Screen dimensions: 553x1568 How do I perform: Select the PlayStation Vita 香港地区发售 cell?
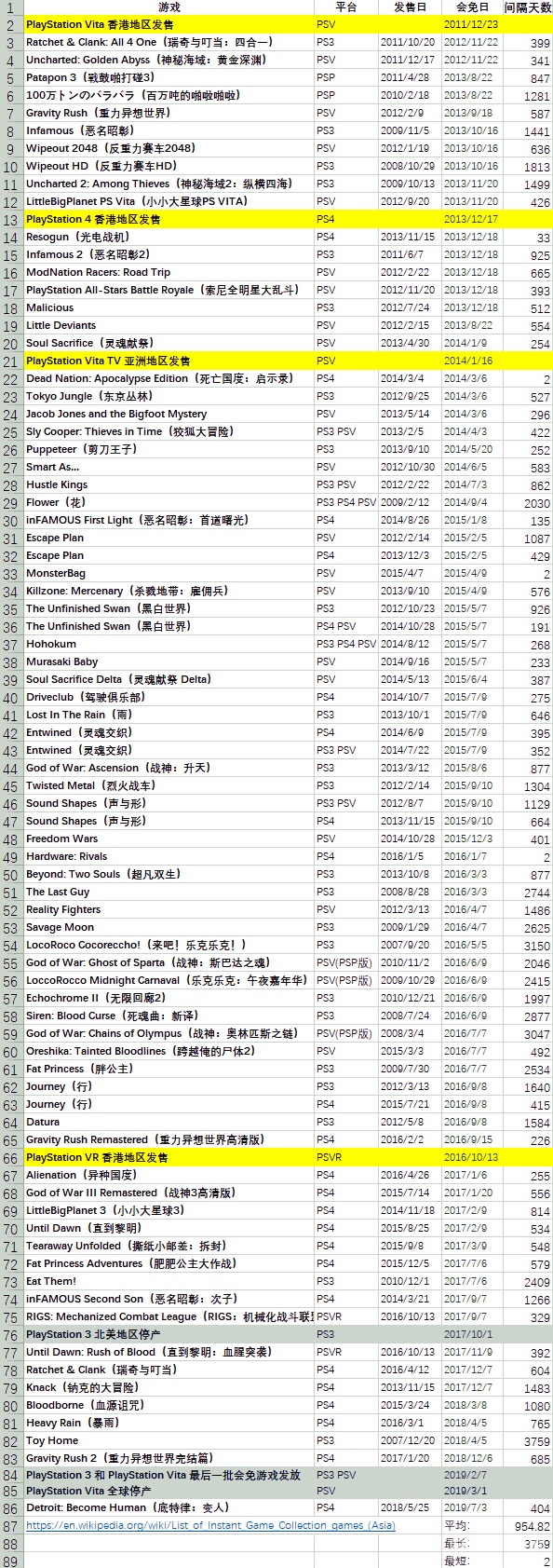tap(169, 24)
